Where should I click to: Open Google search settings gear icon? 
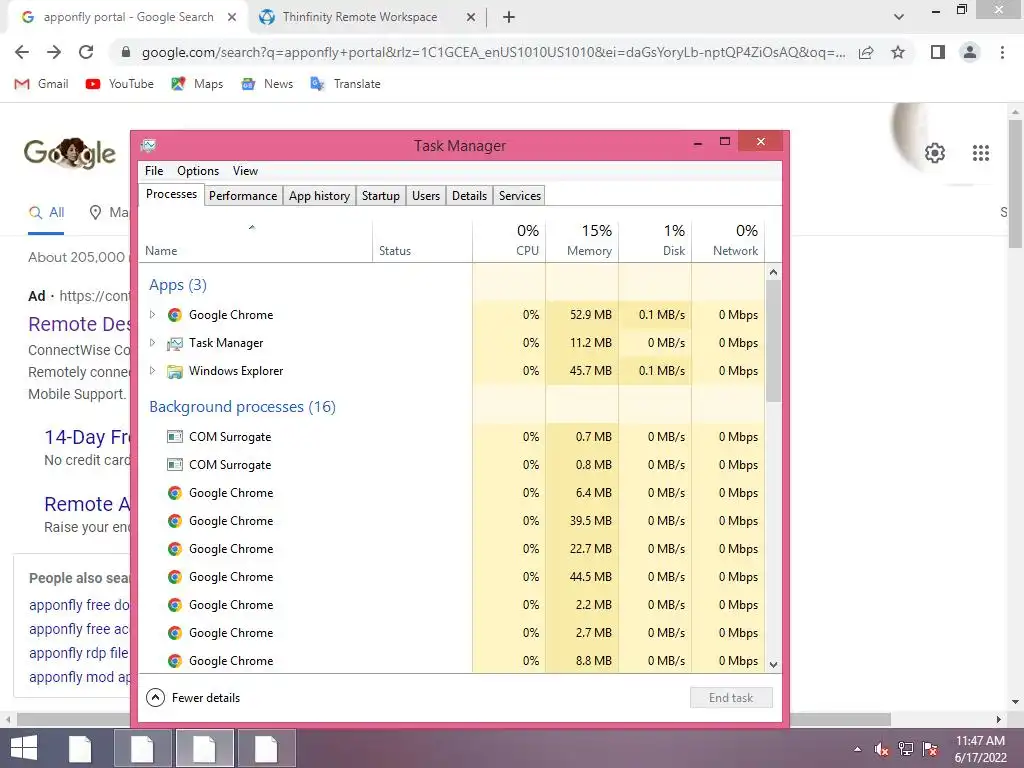pos(935,153)
